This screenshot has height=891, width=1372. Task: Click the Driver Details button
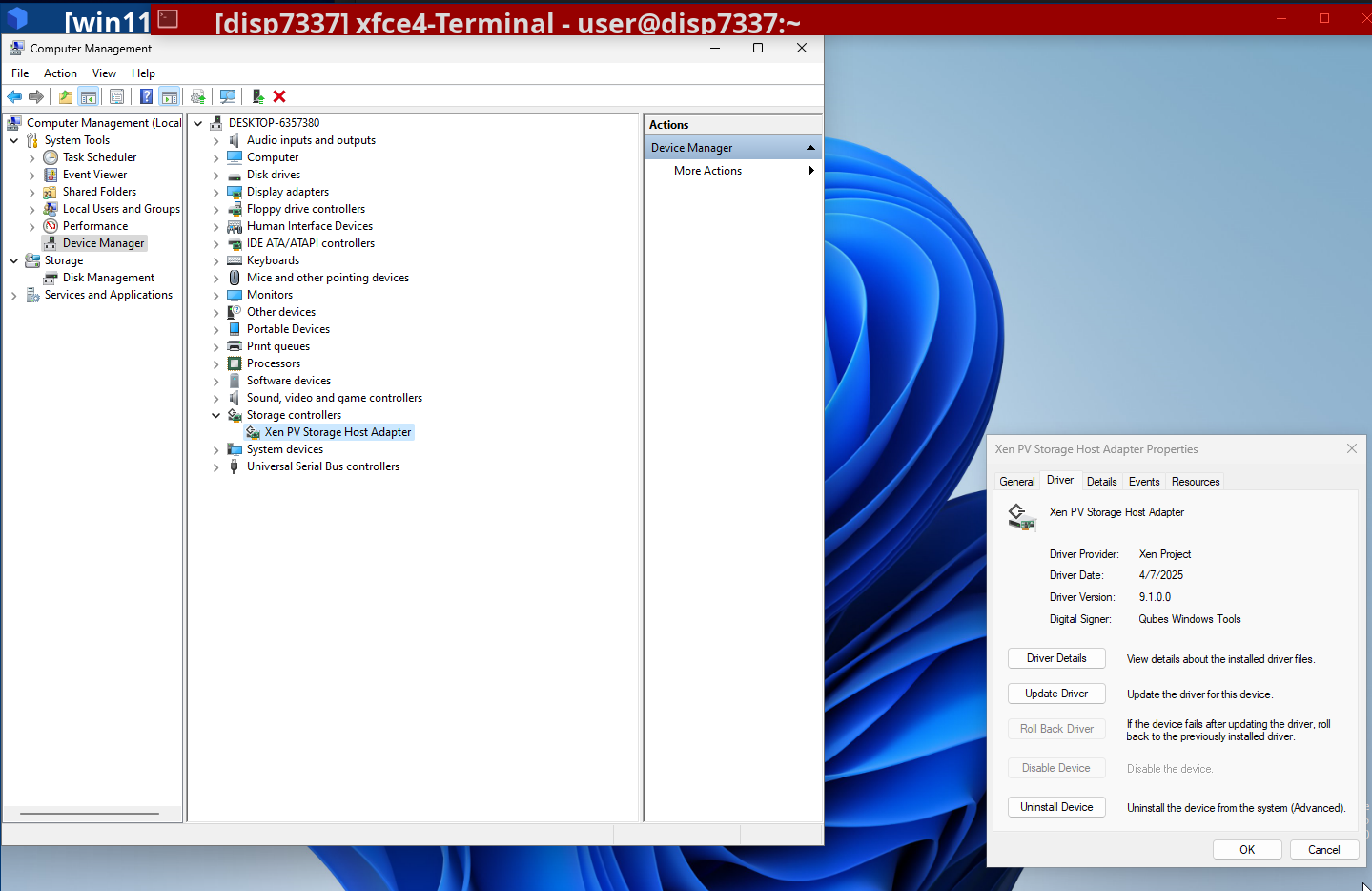(x=1056, y=658)
